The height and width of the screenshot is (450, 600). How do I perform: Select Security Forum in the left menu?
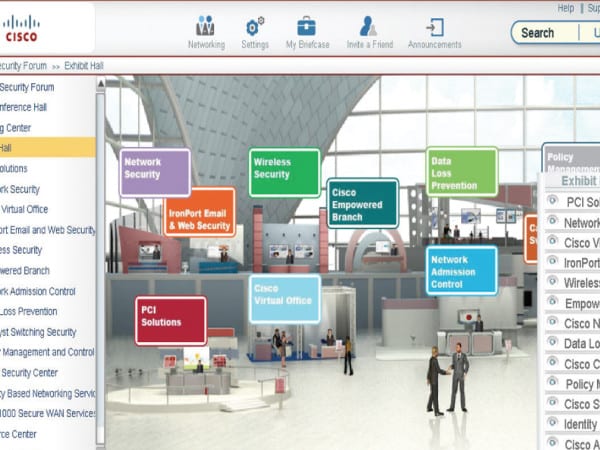click(27, 87)
